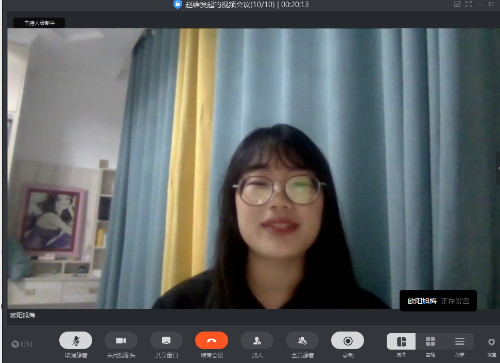Screen dimensions: 500x363
Task: Open the settings gear icon
Action: click(491, 342)
